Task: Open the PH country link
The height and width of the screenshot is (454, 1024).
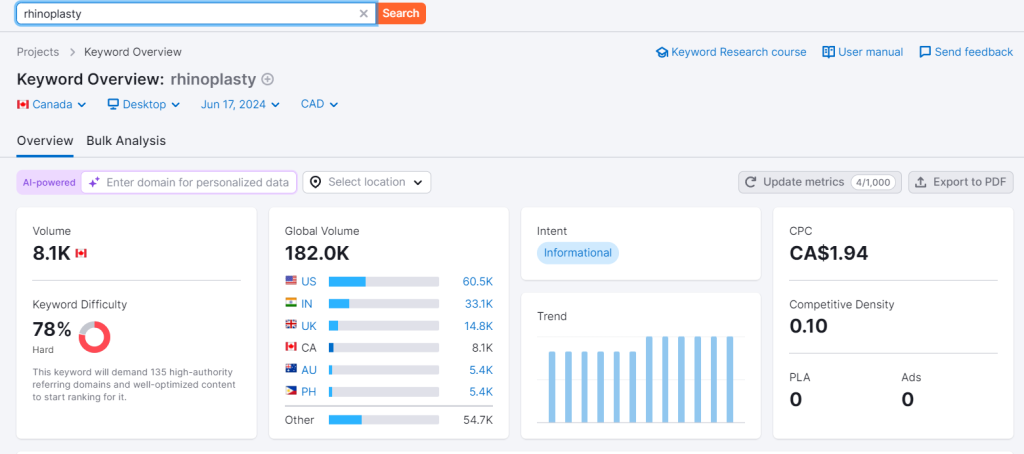Action: click(309, 392)
